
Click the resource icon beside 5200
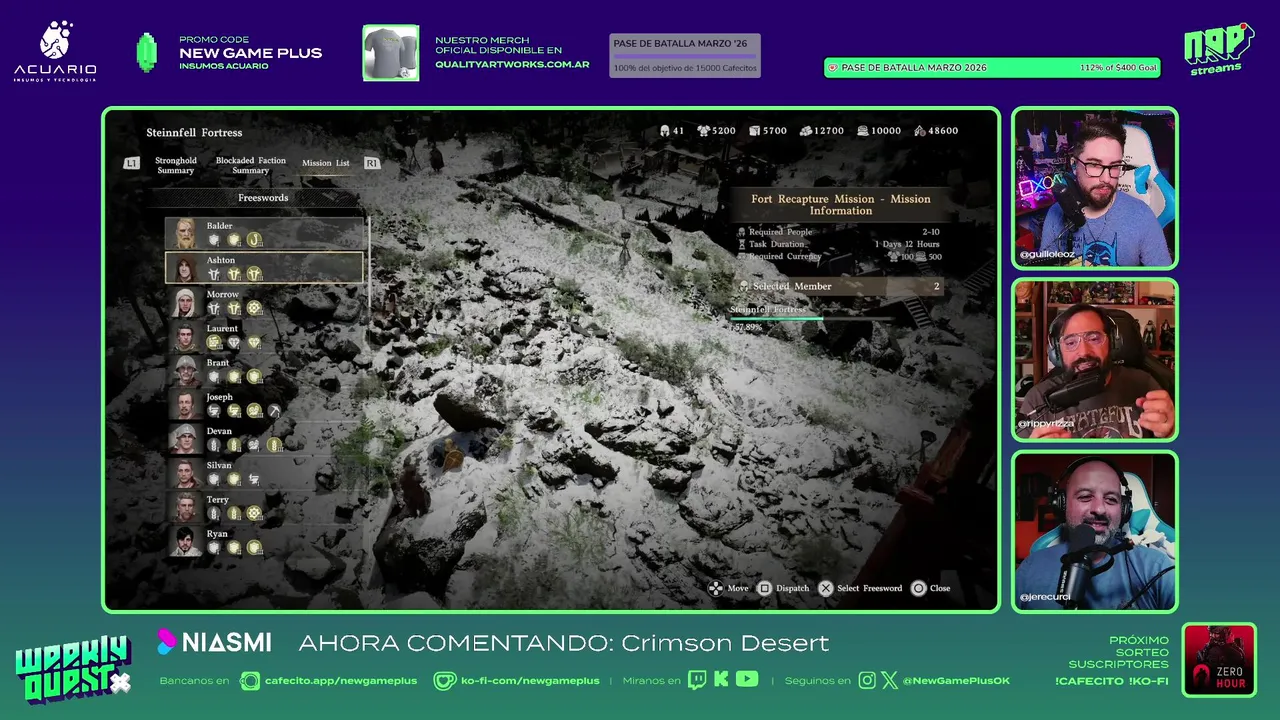tap(703, 131)
